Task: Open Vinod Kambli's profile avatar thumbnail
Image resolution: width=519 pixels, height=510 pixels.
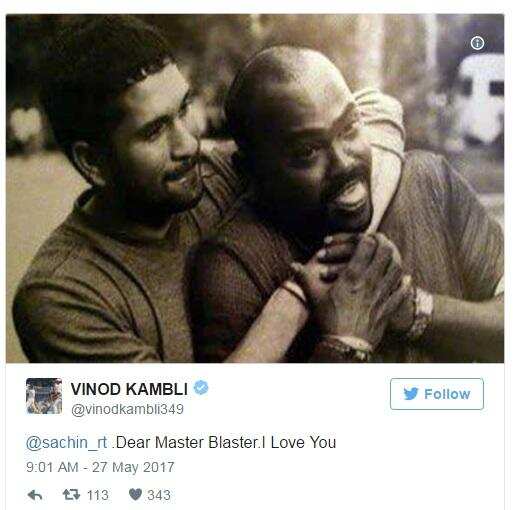Action: click(x=44, y=396)
